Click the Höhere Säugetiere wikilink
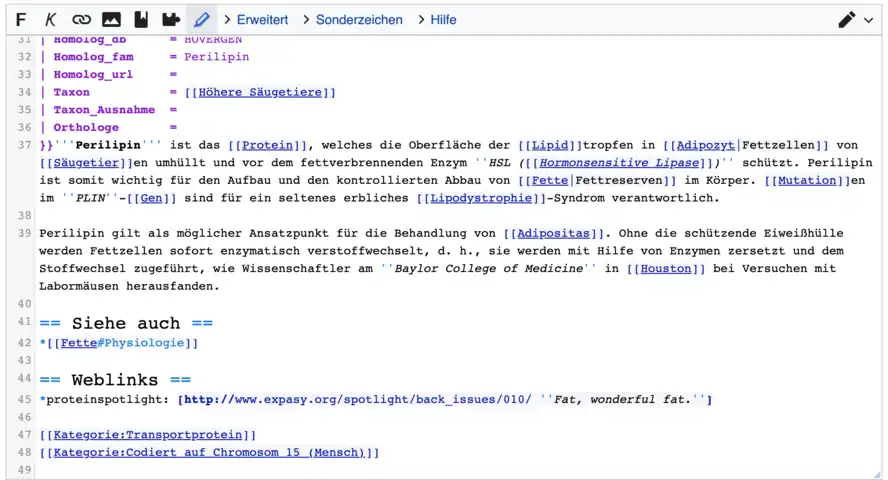 tap(260, 92)
